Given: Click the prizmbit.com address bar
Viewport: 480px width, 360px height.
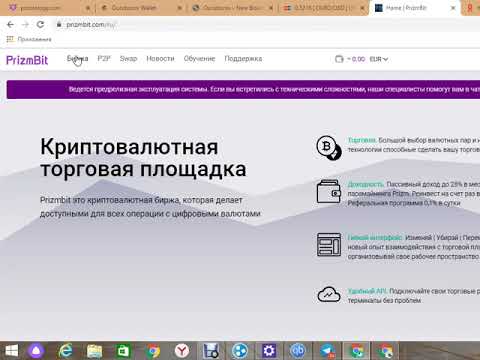Looking at the screenshot, I should [x=267, y=24].
